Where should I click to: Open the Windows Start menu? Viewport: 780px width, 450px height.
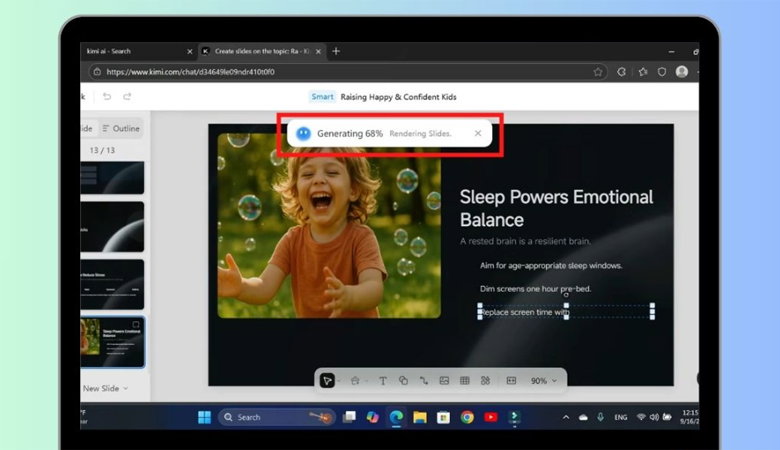(204, 417)
